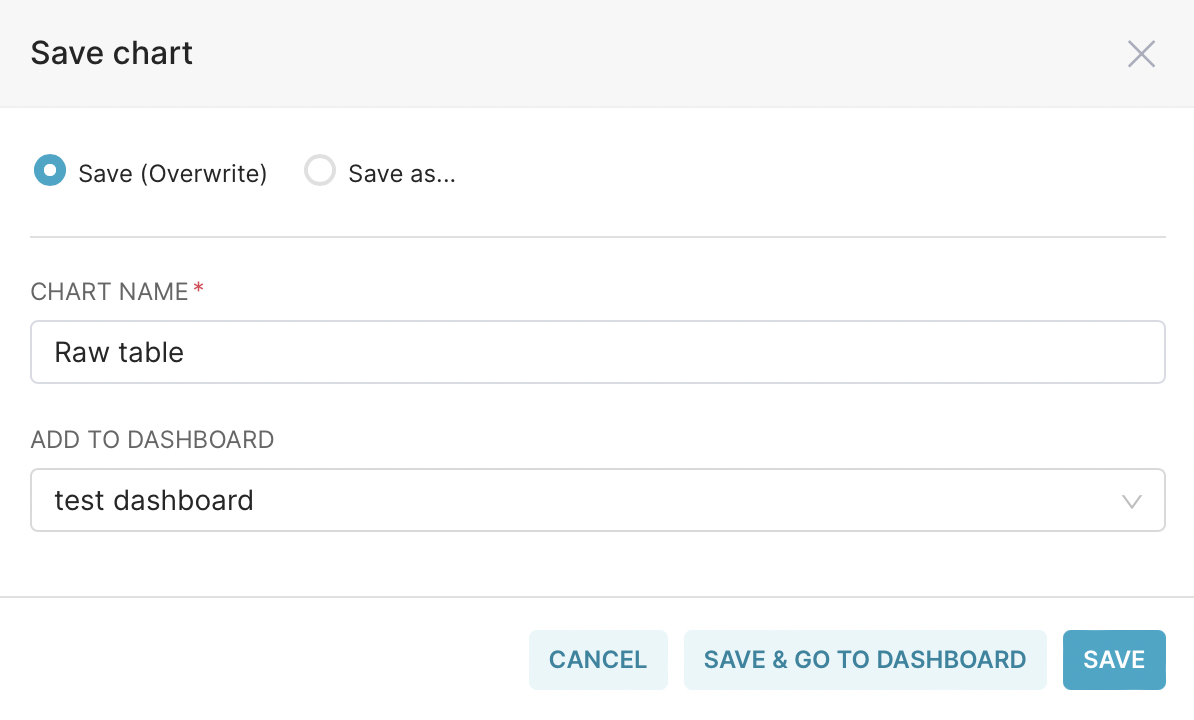The height and width of the screenshot is (720, 1194).
Task: Click the red required asterisk marker
Action: (198, 289)
